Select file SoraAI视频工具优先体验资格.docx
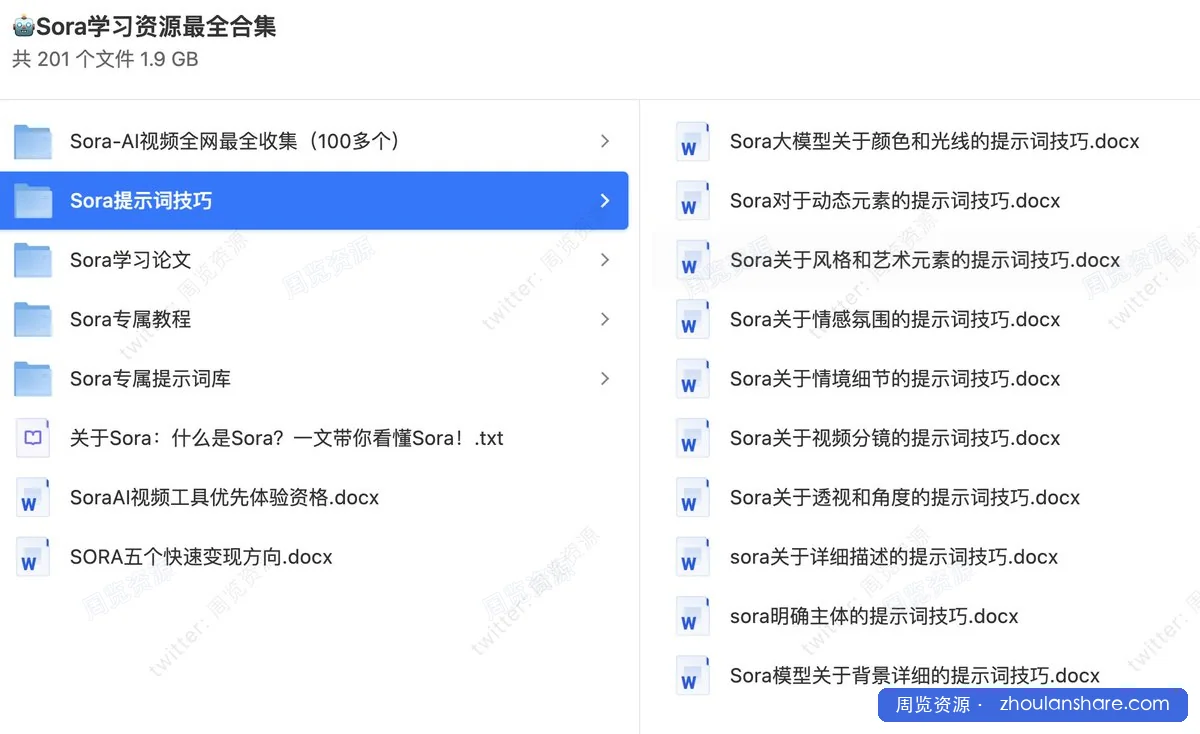This screenshot has width=1200, height=734. click(x=225, y=498)
